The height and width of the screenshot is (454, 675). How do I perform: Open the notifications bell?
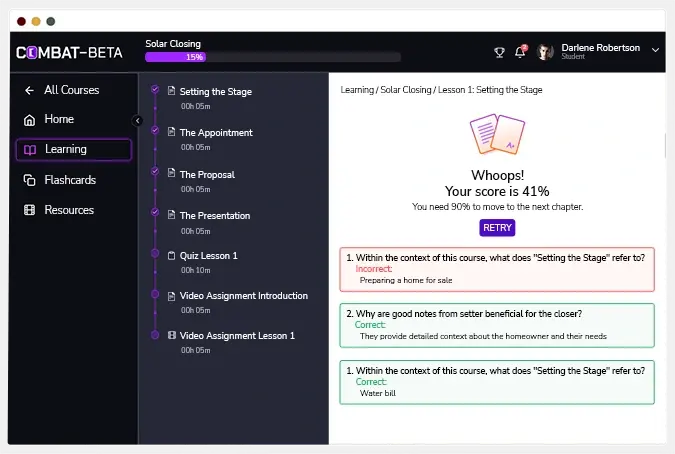click(520, 52)
